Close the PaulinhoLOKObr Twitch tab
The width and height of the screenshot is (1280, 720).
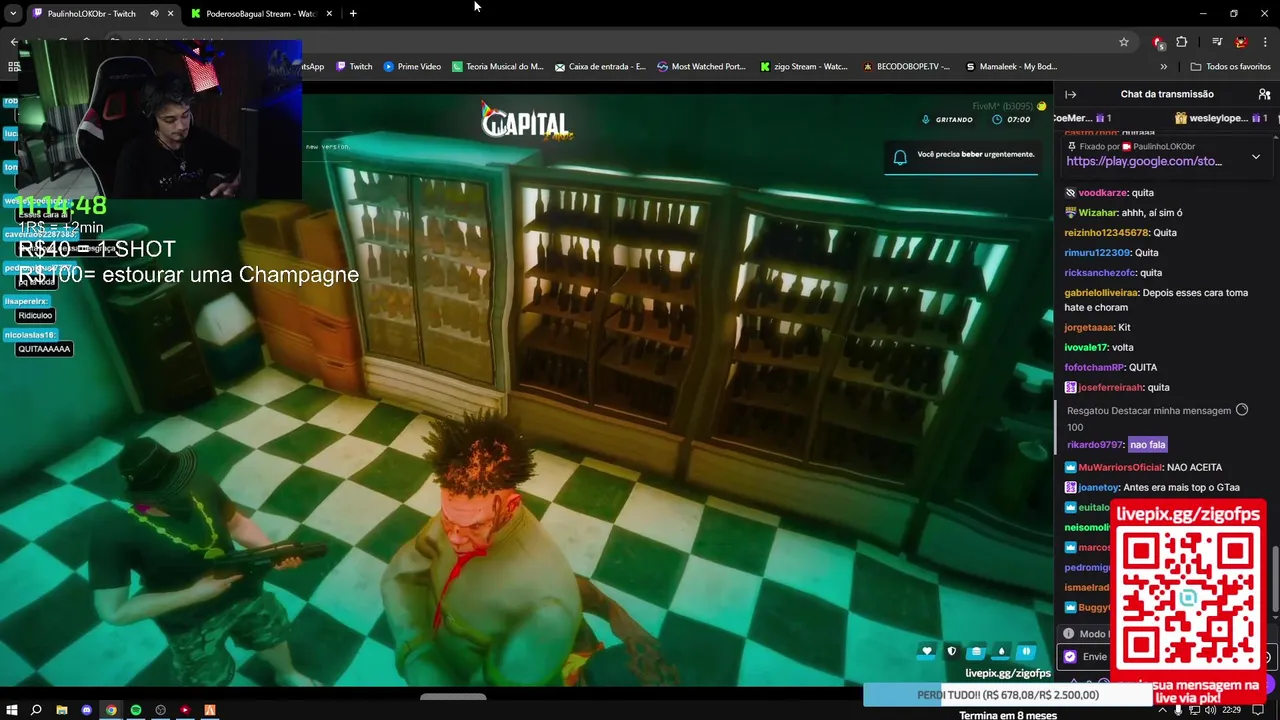tap(171, 13)
